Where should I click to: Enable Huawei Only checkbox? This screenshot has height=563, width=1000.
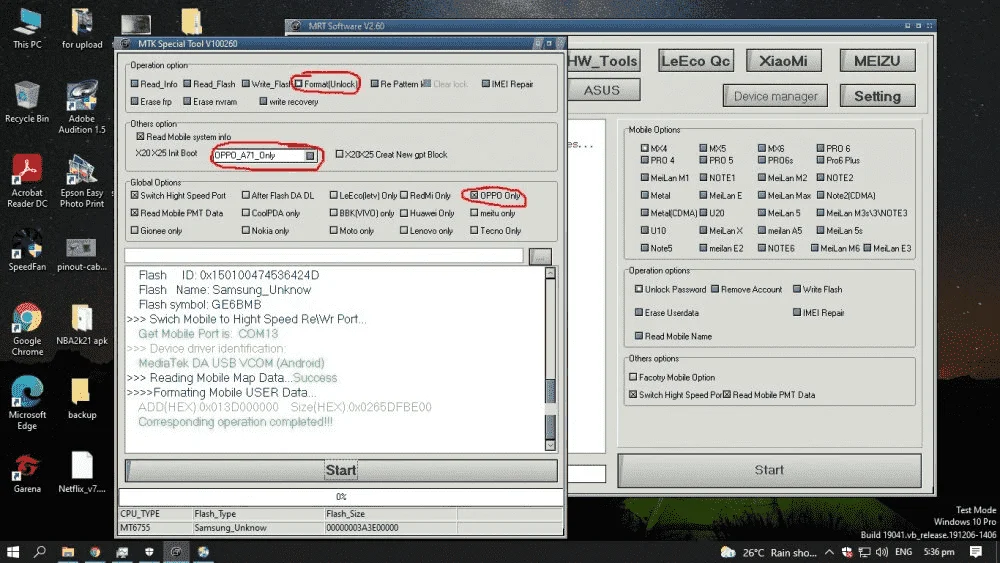click(404, 213)
